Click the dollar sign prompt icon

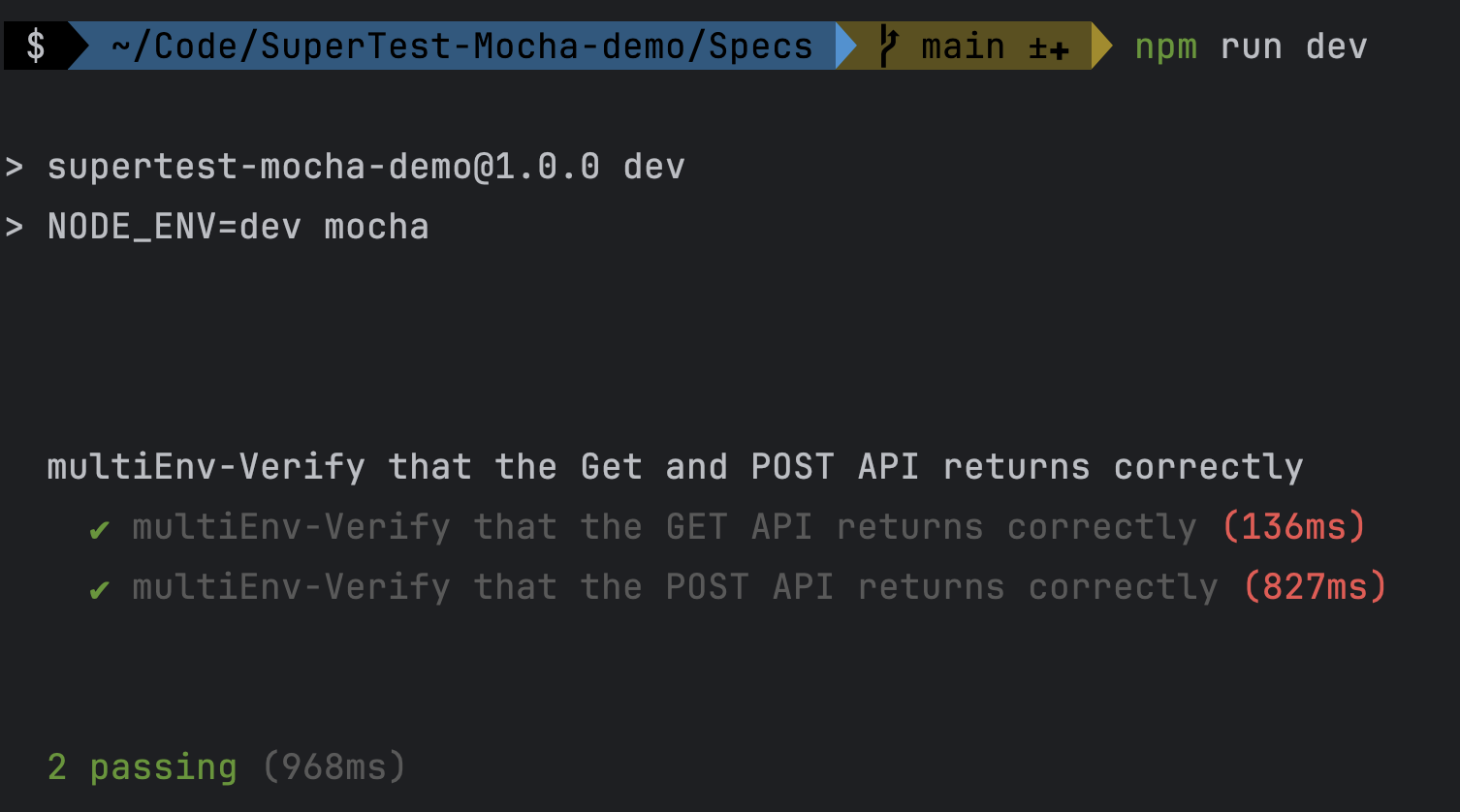click(x=35, y=46)
